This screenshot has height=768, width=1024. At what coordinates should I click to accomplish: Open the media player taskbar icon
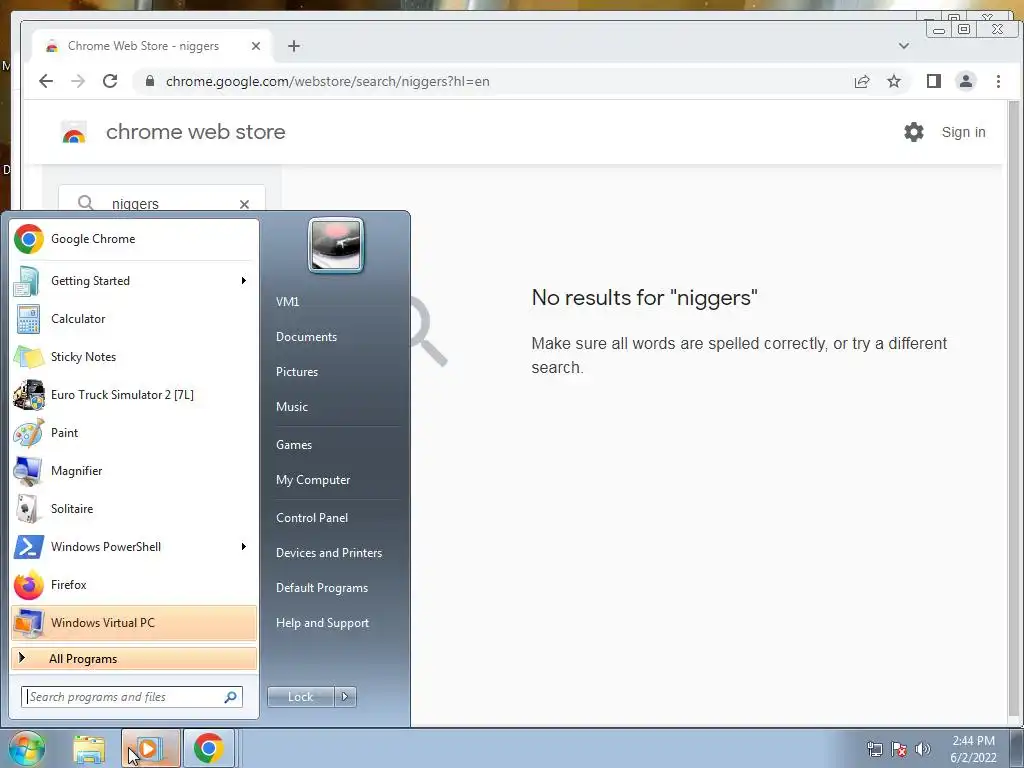tap(150, 749)
